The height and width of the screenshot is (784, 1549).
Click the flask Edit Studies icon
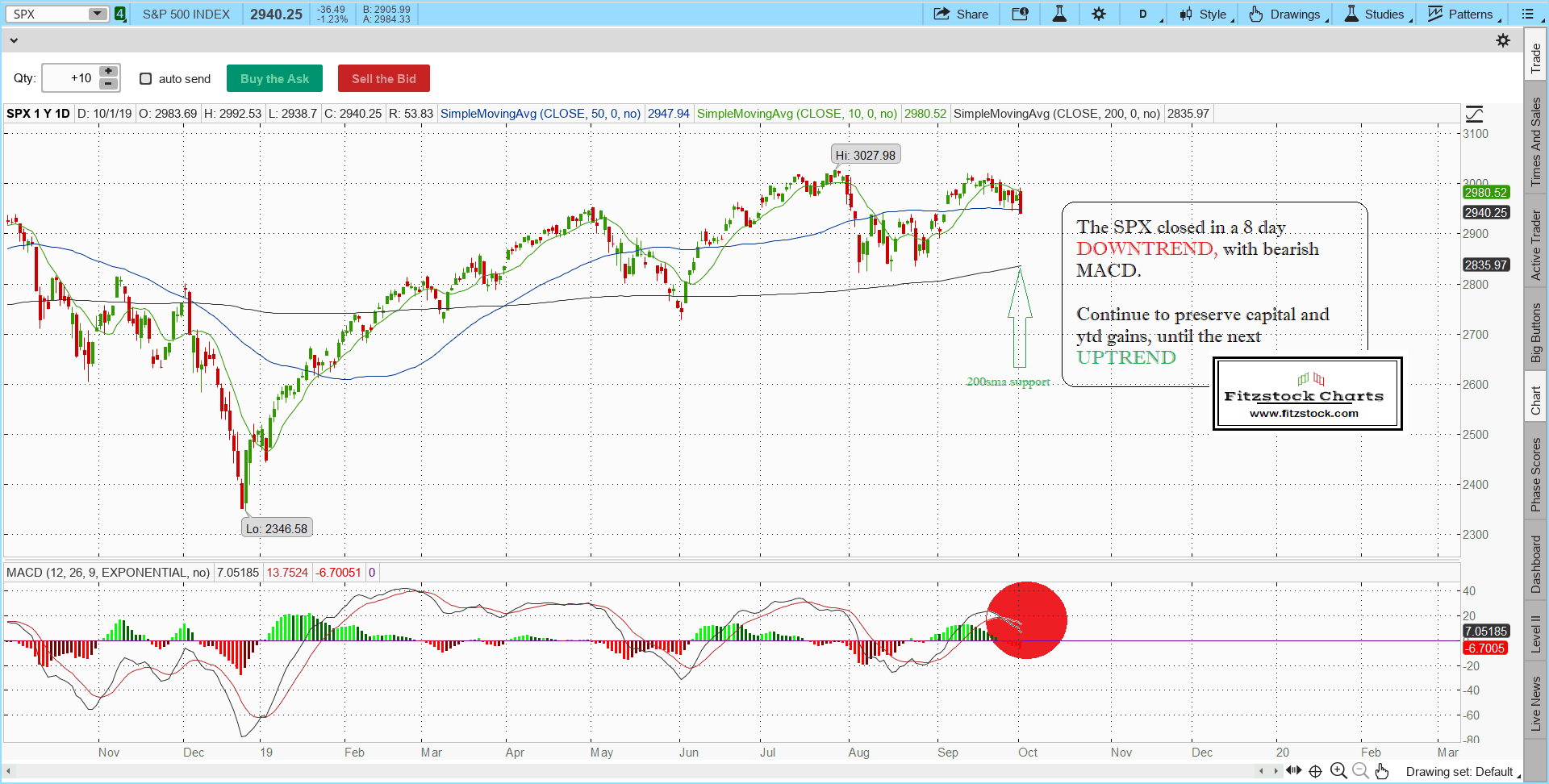click(1059, 14)
